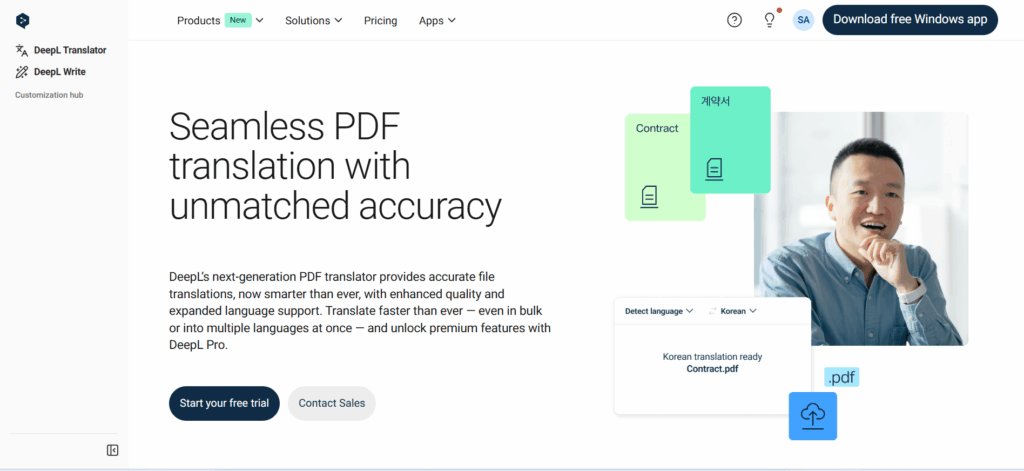Image resolution: width=1024 pixels, height=471 pixels.
Task: Open the Customization hub
Action: (x=49, y=95)
